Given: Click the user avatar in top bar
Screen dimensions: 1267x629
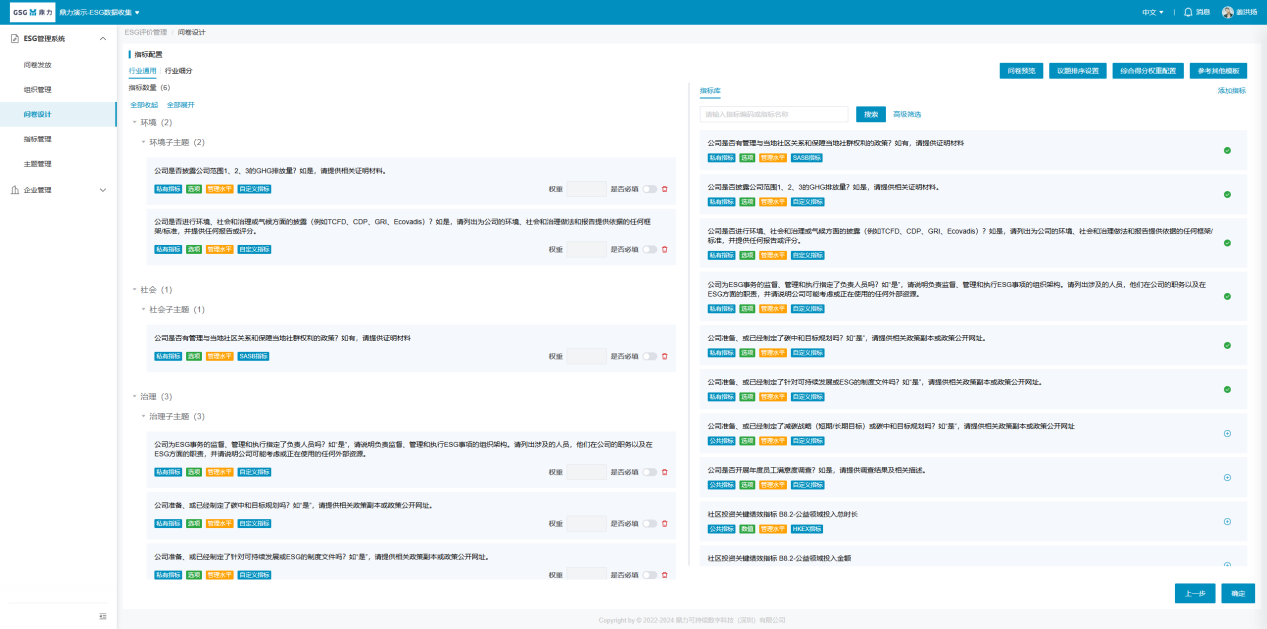Looking at the screenshot, I should point(1228,12).
